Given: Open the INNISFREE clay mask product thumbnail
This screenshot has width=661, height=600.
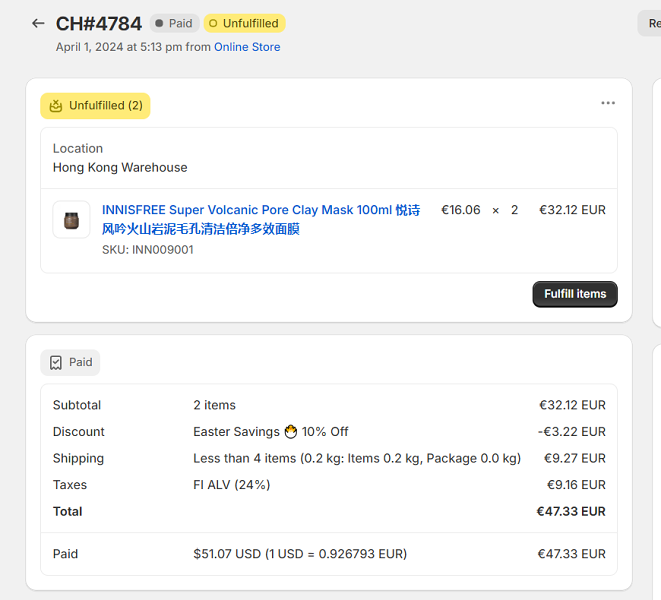Looking at the screenshot, I should [71, 220].
